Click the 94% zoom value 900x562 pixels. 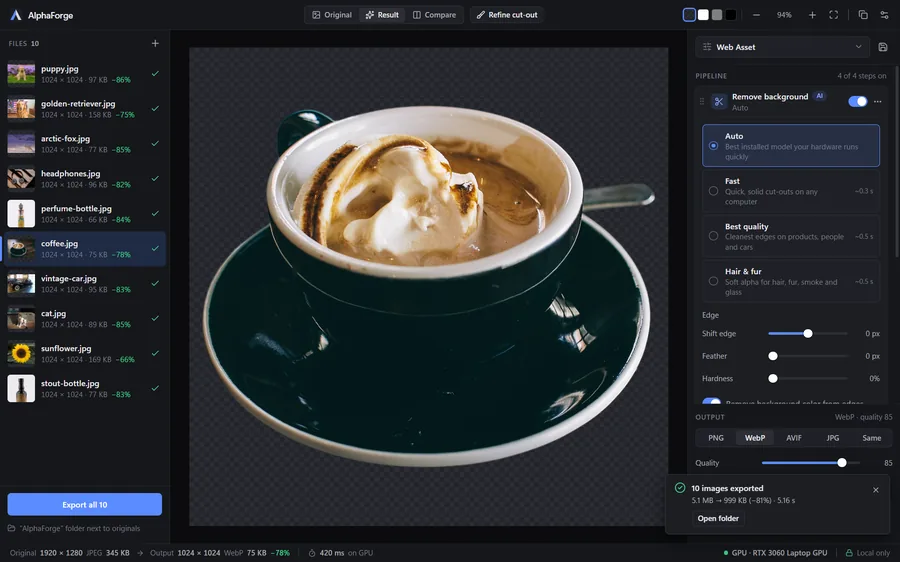pyautogui.click(x=784, y=15)
